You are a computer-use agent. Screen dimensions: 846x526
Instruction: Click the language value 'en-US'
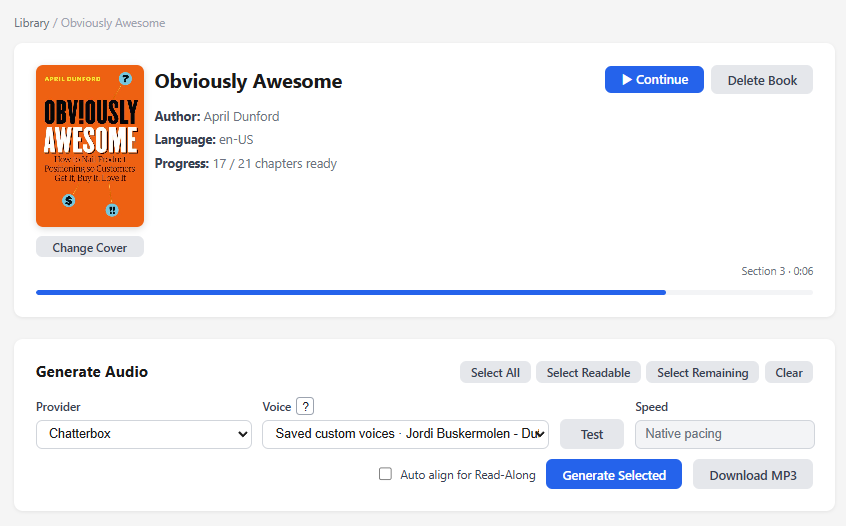(x=236, y=140)
